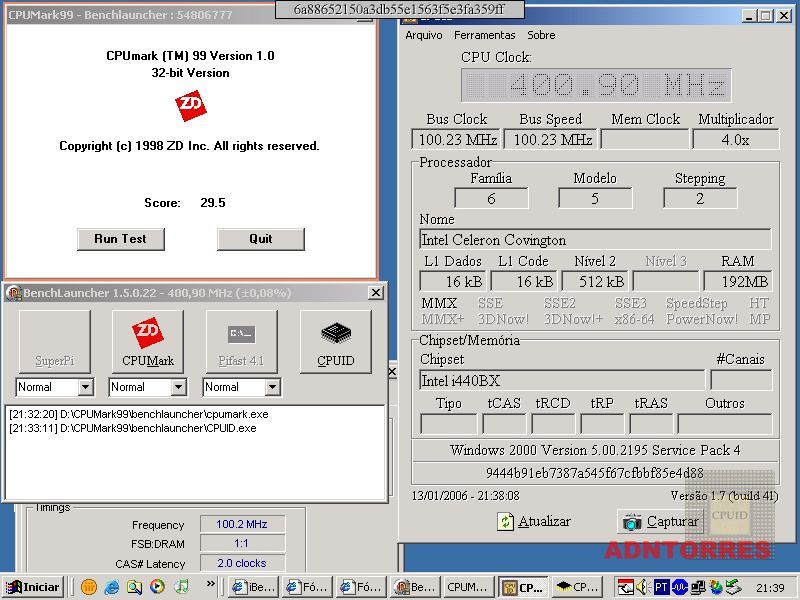
Task: Click the Nome field Intel Celeron Covington
Action: pyautogui.click(x=595, y=240)
